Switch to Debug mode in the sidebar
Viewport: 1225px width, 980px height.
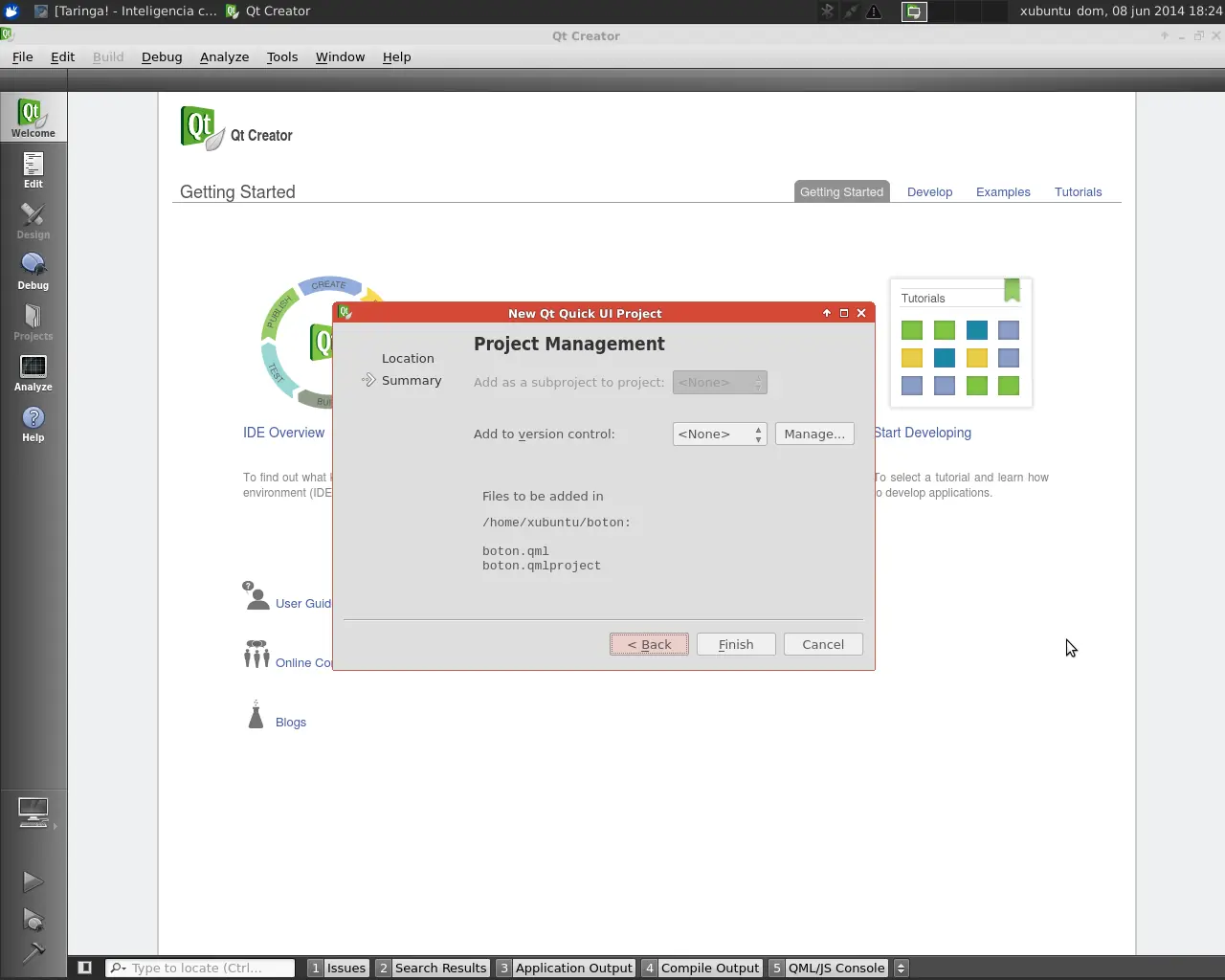(33, 271)
